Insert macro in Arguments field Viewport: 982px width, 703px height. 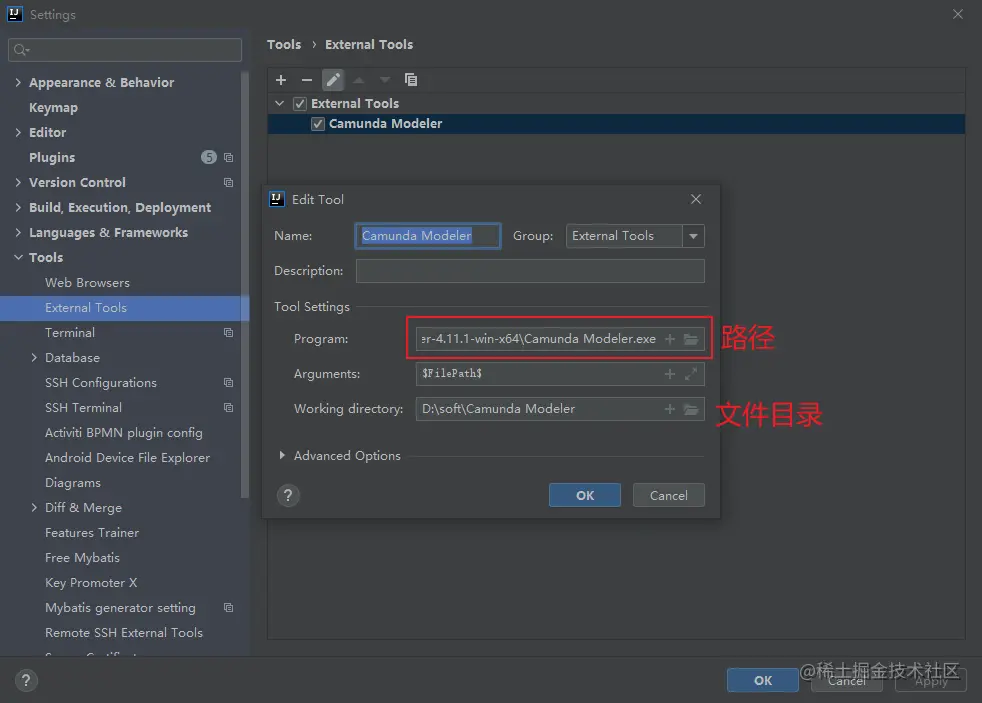click(669, 374)
